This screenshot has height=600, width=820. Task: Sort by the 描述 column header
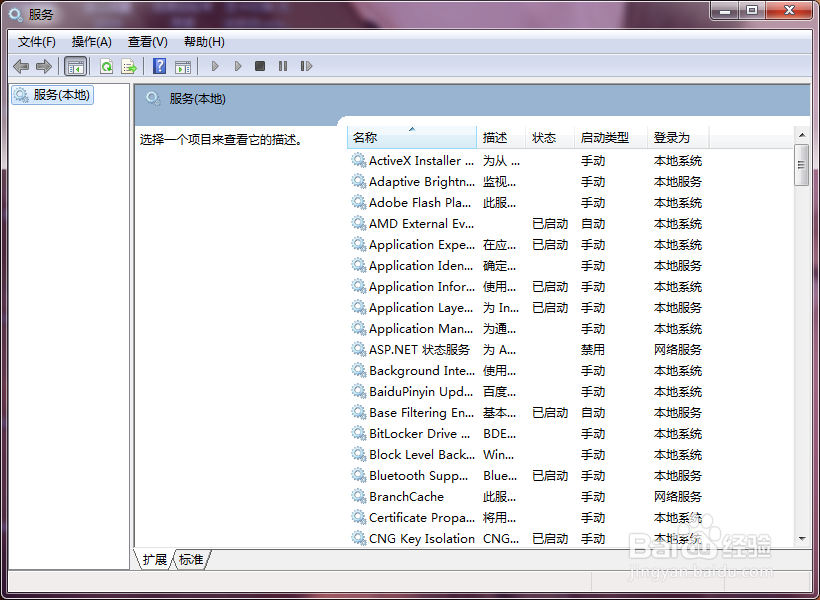click(x=500, y=138)
